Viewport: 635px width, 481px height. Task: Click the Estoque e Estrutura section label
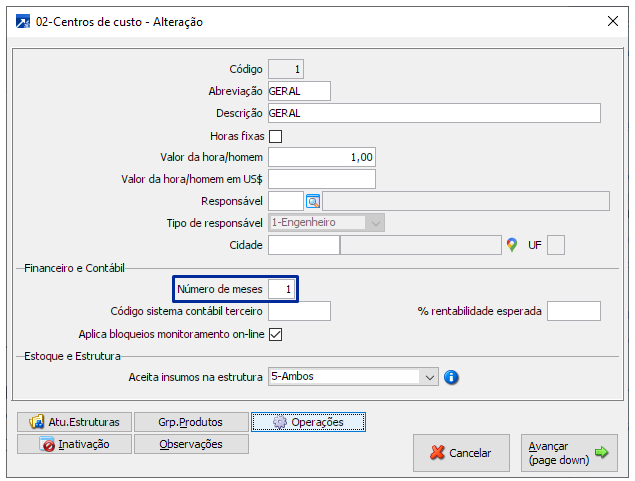(72, 356)
